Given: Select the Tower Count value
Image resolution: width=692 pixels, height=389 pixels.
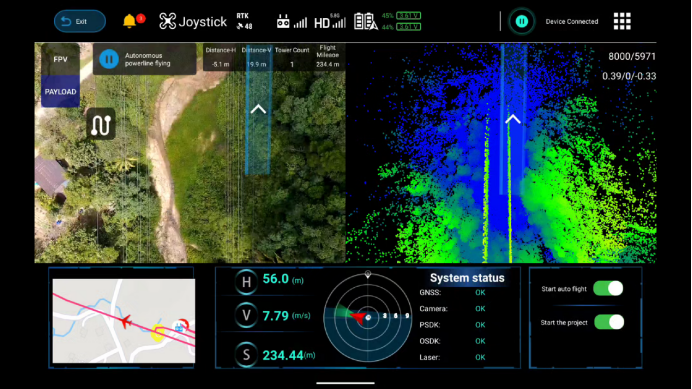Looking at the screenshot, I should 292,64.
